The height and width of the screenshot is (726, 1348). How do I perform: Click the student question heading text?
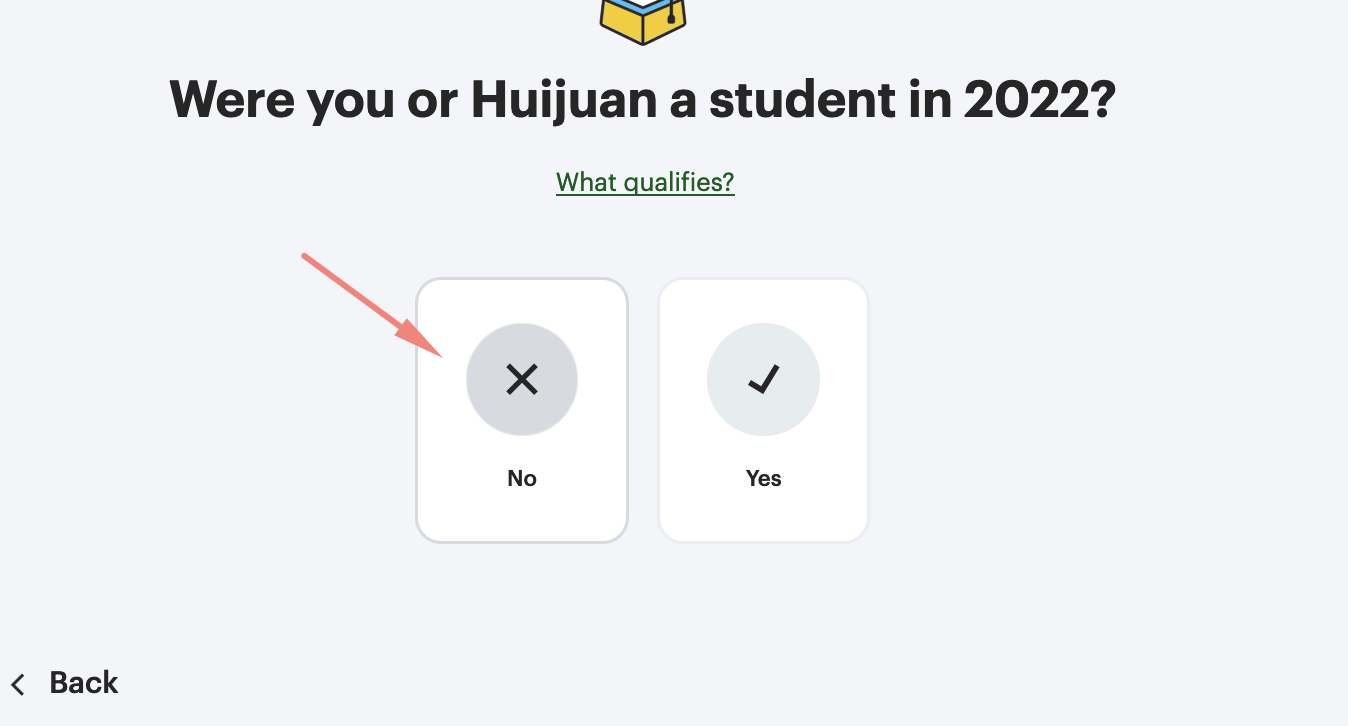coord(642,99)
